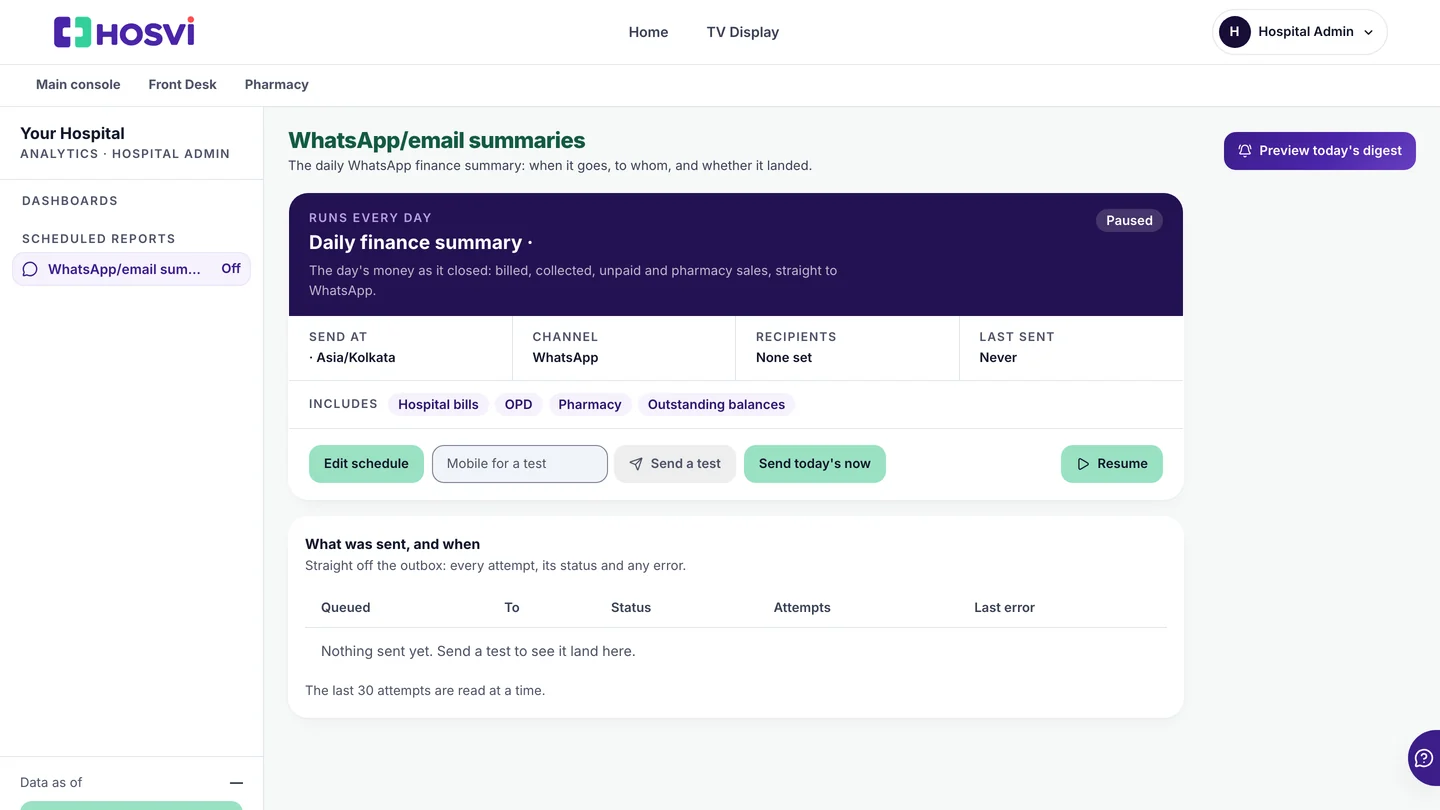Click the Queued column header
The height and width of the screenshot is (810, 1440).
click(346, 608)
